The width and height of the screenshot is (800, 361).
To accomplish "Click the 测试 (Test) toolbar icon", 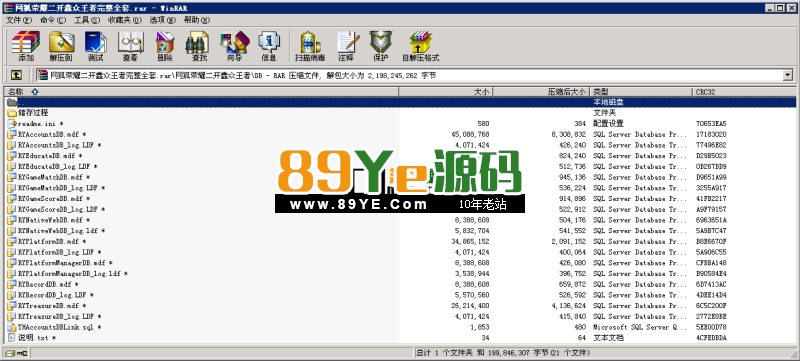I will pos(95,46).
